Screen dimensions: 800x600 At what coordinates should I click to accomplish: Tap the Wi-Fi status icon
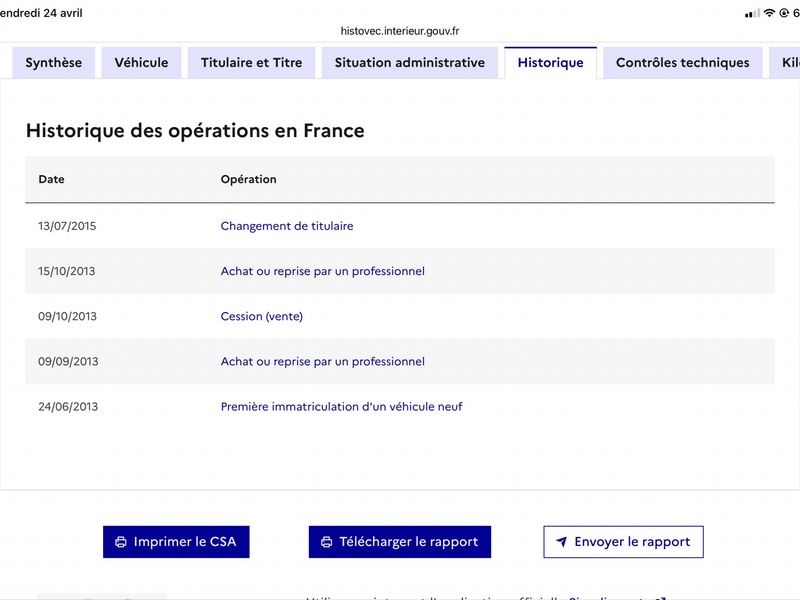pyautogui.click(x=769, y=13)
